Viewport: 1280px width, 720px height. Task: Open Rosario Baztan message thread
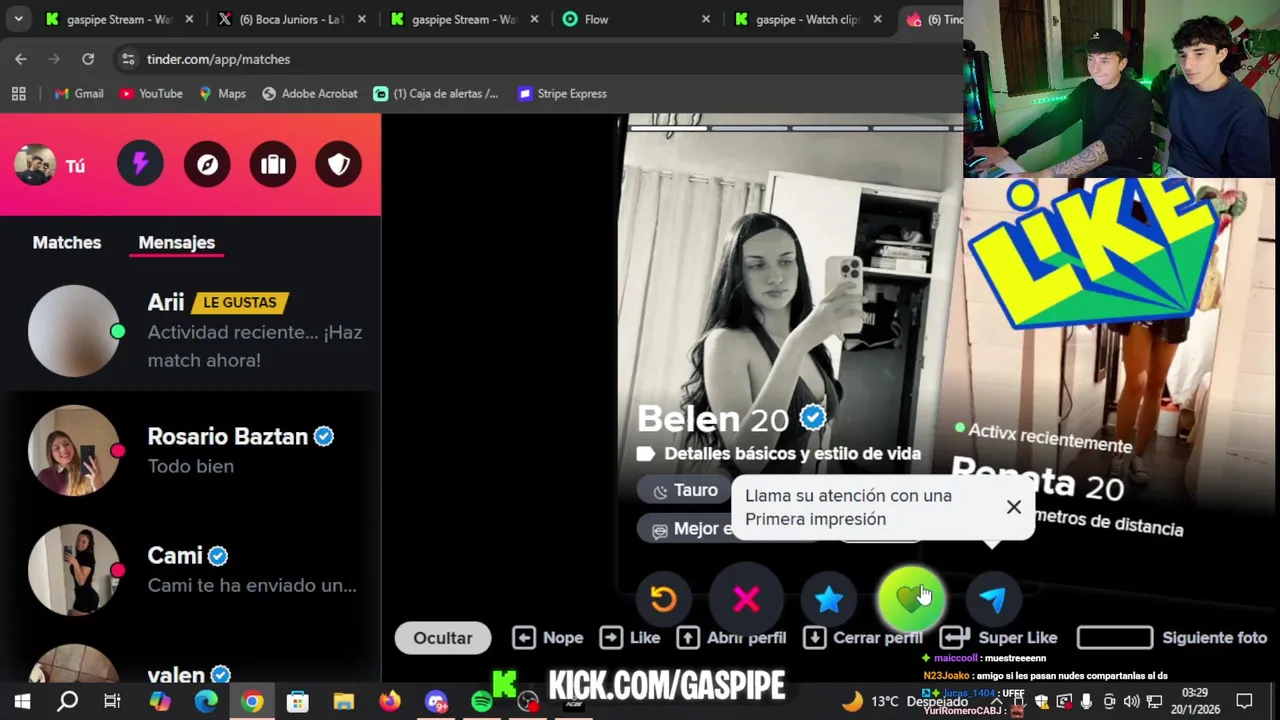pos(190,450)
